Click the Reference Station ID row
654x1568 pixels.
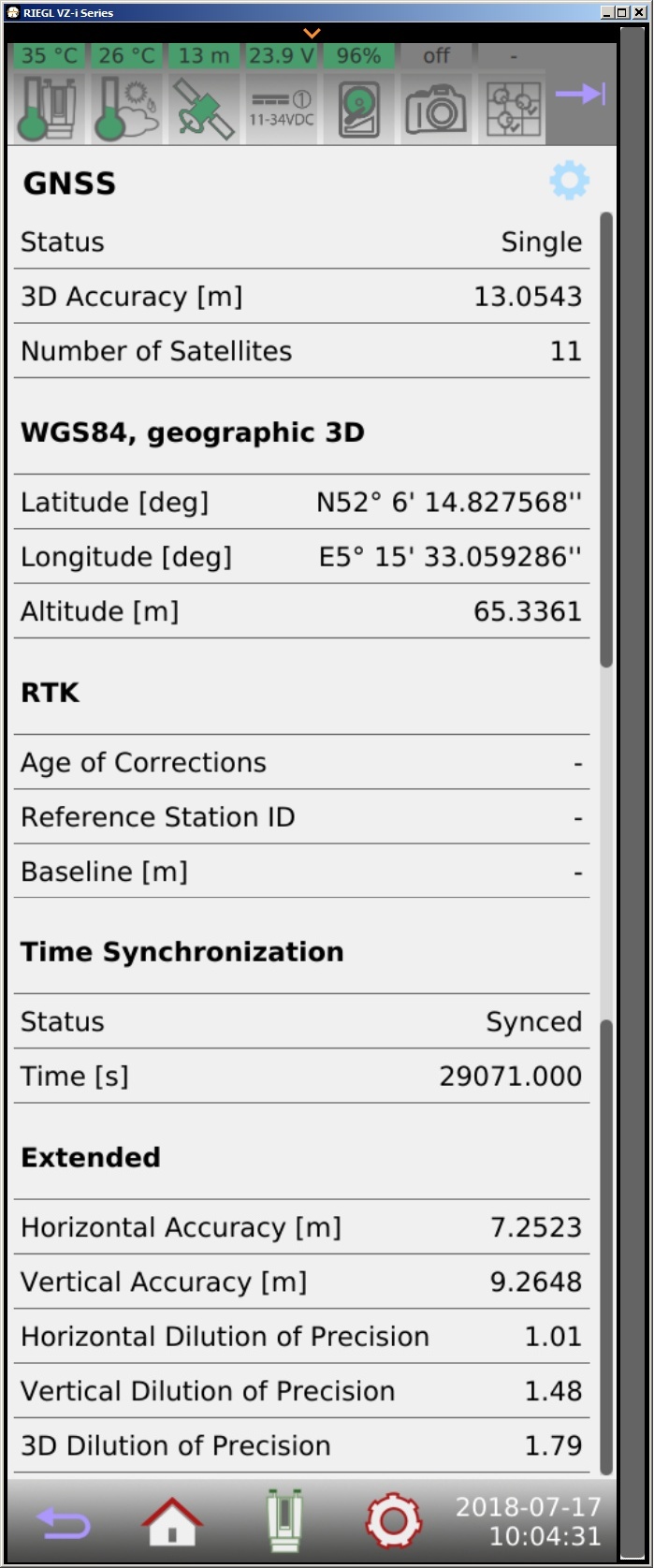(301, 817)
